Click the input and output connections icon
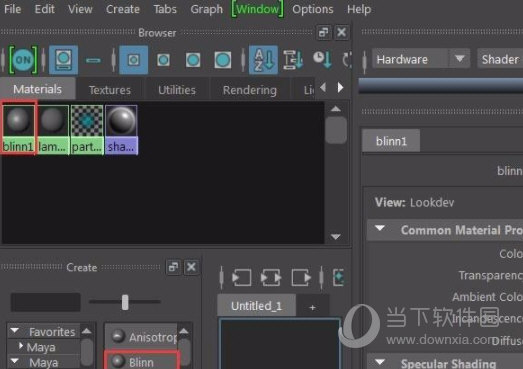Viewport: 523px width, 369px height. click(x=271, y=277)
